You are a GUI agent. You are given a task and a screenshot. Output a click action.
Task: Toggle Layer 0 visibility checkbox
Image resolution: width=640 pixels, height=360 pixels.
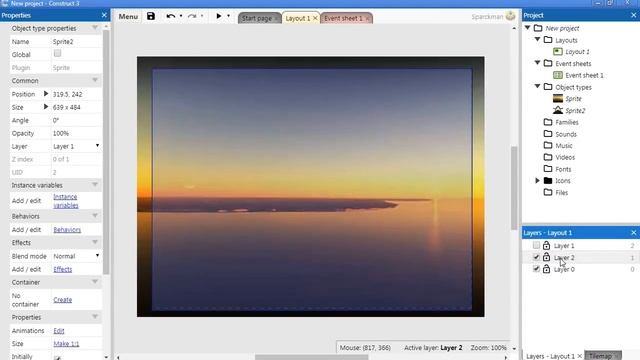click(536, 269)
